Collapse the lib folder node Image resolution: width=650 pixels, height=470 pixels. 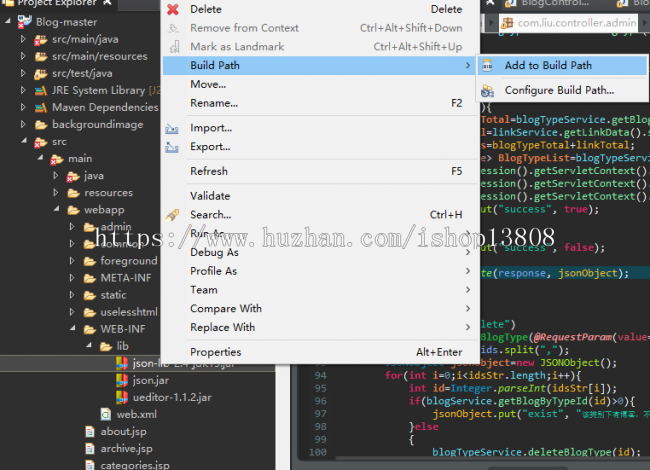point(89,345)
